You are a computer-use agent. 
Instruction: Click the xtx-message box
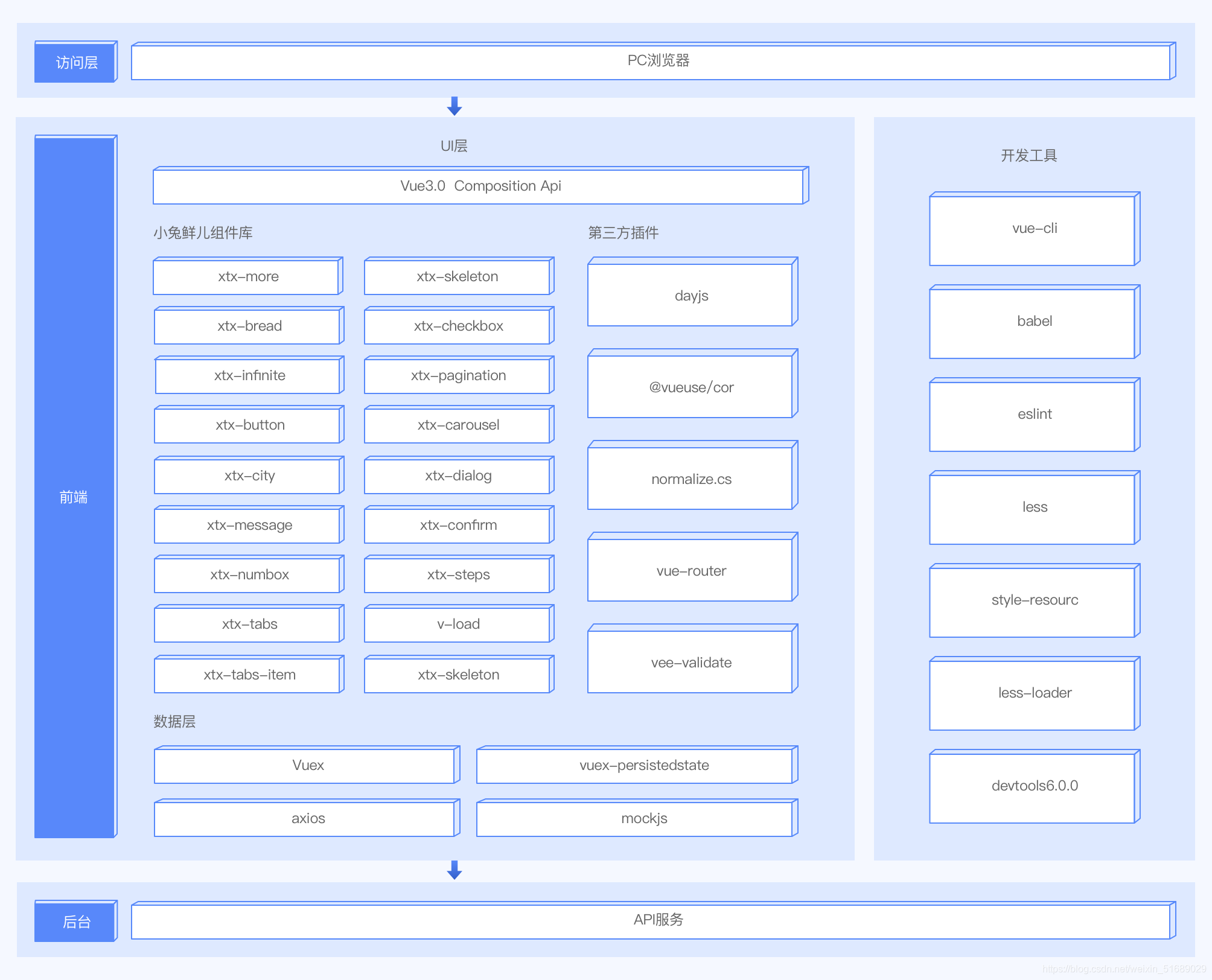point(249,524)
